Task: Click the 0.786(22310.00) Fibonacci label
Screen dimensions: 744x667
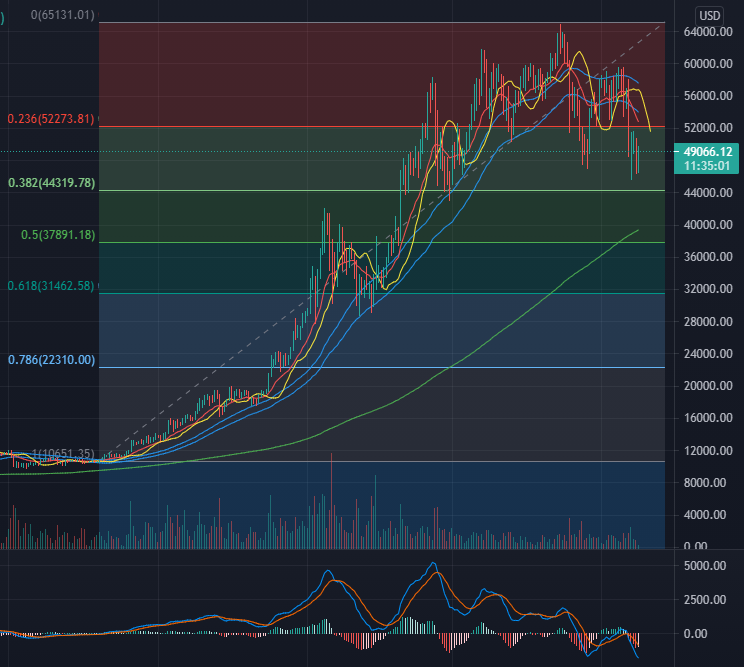Action: 51,360
